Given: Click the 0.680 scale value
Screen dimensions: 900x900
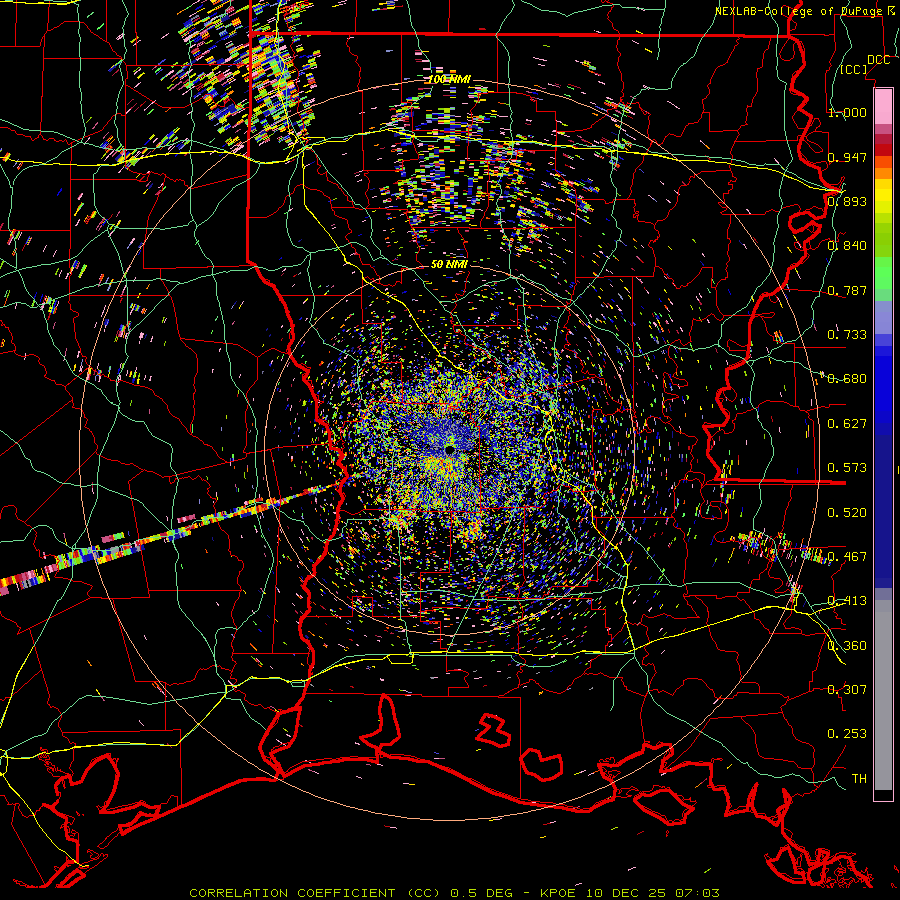Looking at the screenshot, I should pyautogui.click(x=847, y=379).
